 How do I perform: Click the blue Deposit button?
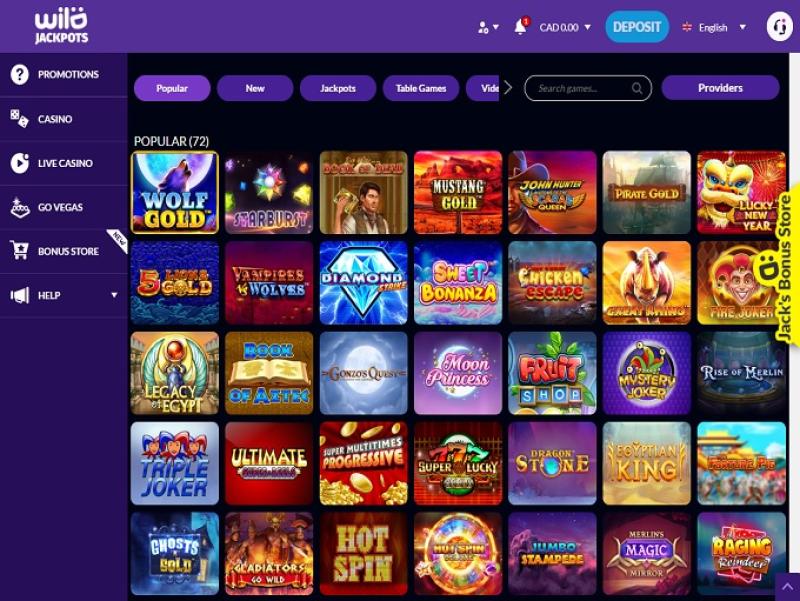coord(637,27)
